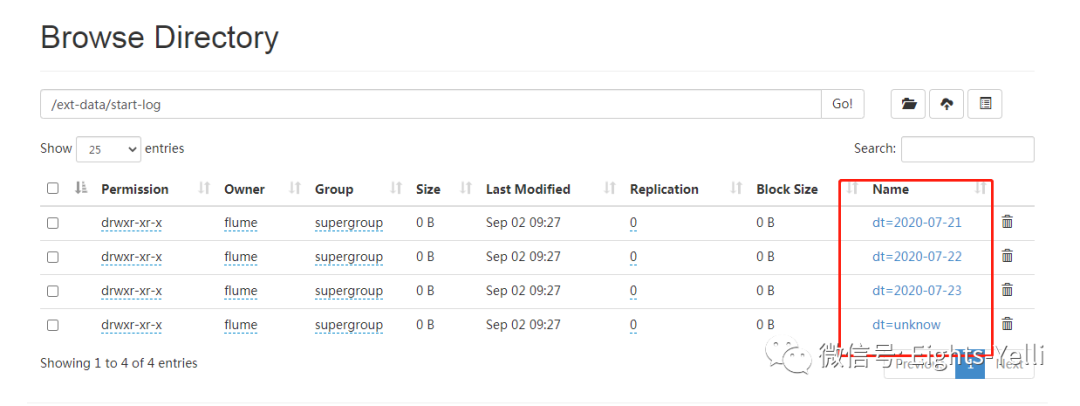Delete the dt=unknow directory
Viewport: 1080px width, 406px height.
(1007, 323)
